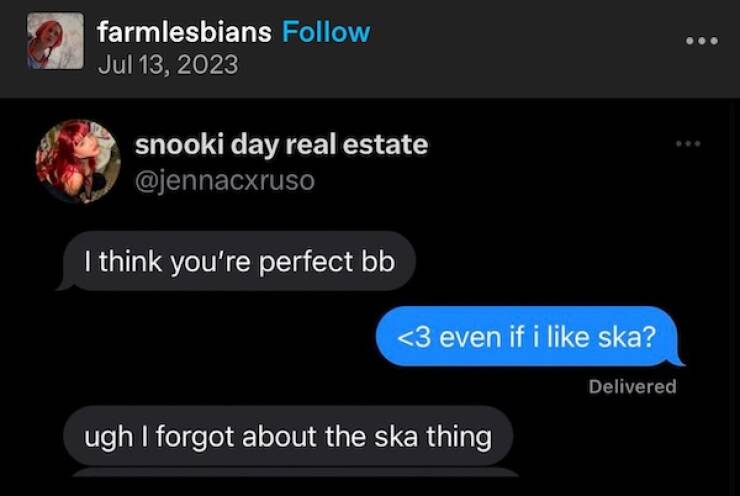This screenshot has width=740, height=496.
Task: Select the blue "even if i like ska?" bubble
Action: (x=530, y=336)
